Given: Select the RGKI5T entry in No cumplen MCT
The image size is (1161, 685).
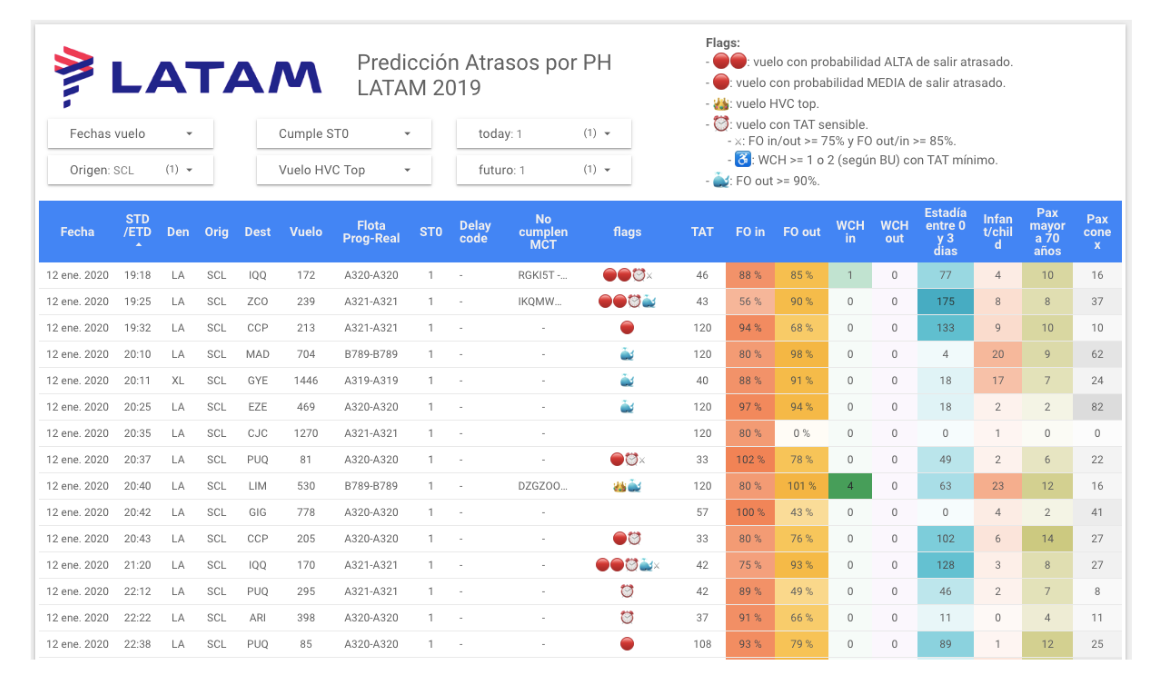Looking at the screenshot, I should 543,275.
